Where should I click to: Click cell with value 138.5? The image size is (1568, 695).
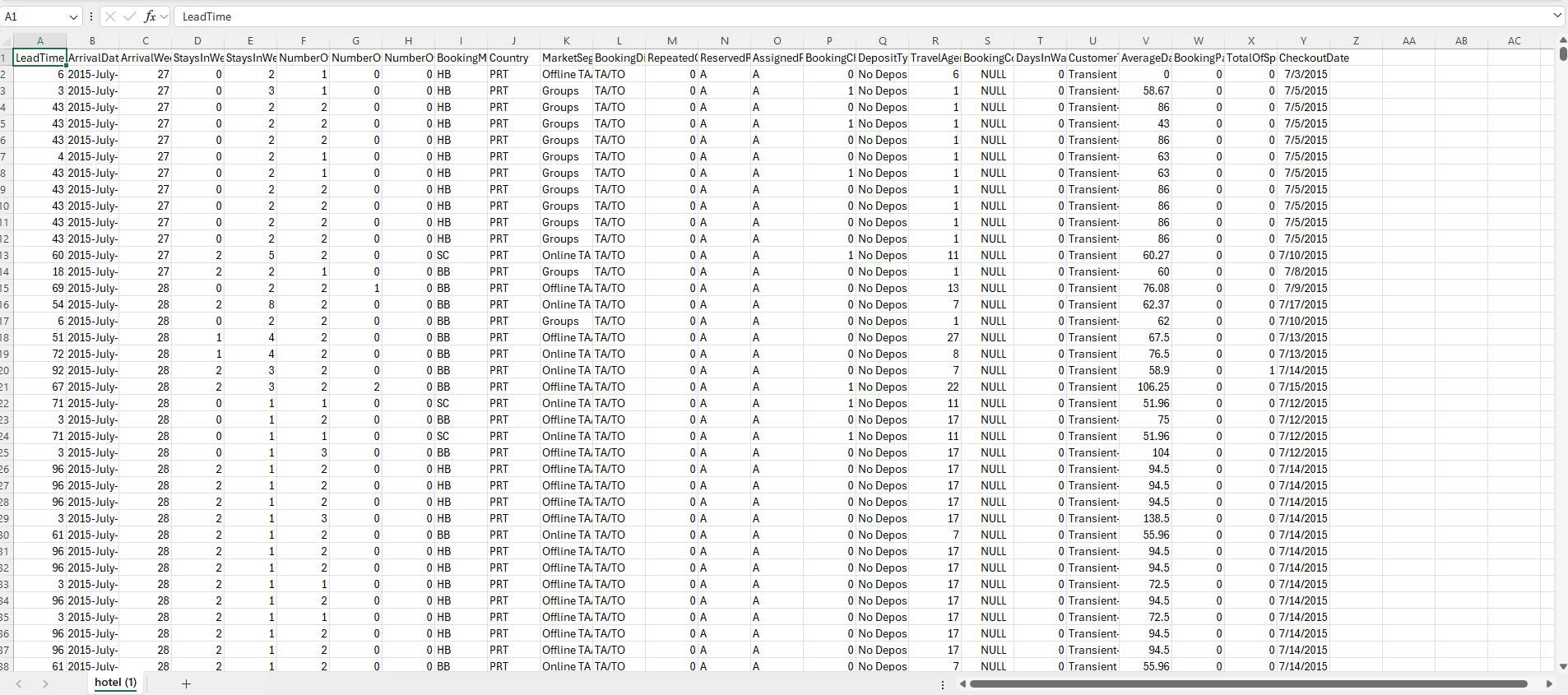click(1145, 518)
